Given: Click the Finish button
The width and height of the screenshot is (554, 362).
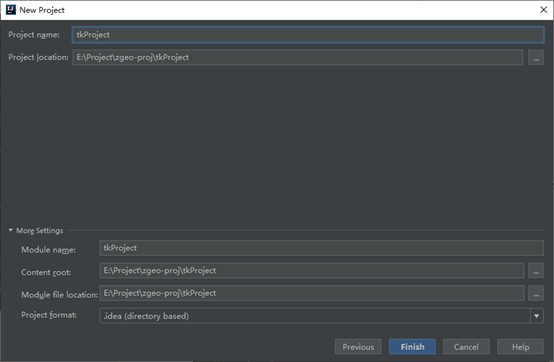Looking at the screenshot, I should (412, 347).
